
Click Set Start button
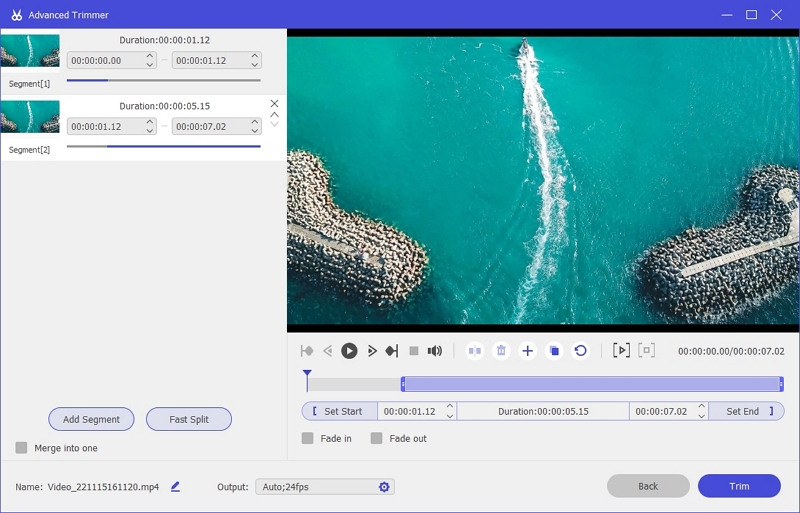tap(340, 411)
